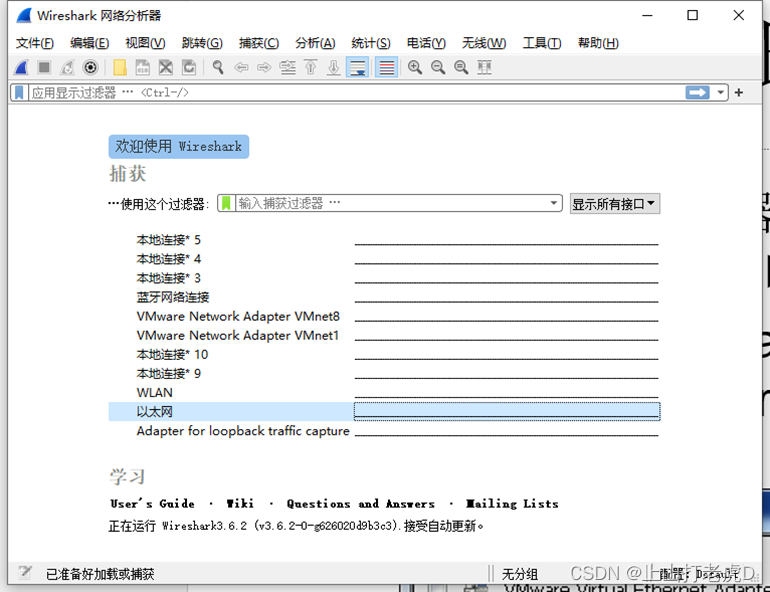Open the Mailing Lists link
The image size is (770, 592).
[512, 504]
